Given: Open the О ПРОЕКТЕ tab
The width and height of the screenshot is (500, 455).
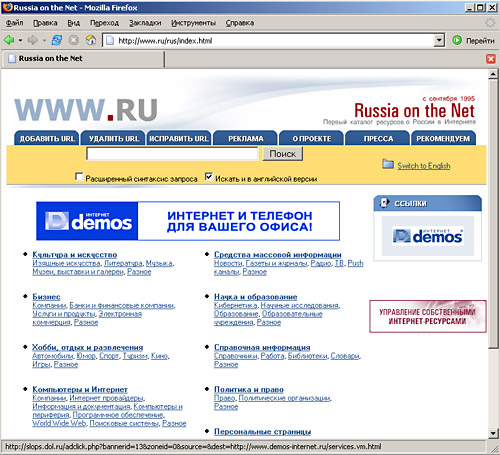Looking at the screenshot, I should coord(312,138).
